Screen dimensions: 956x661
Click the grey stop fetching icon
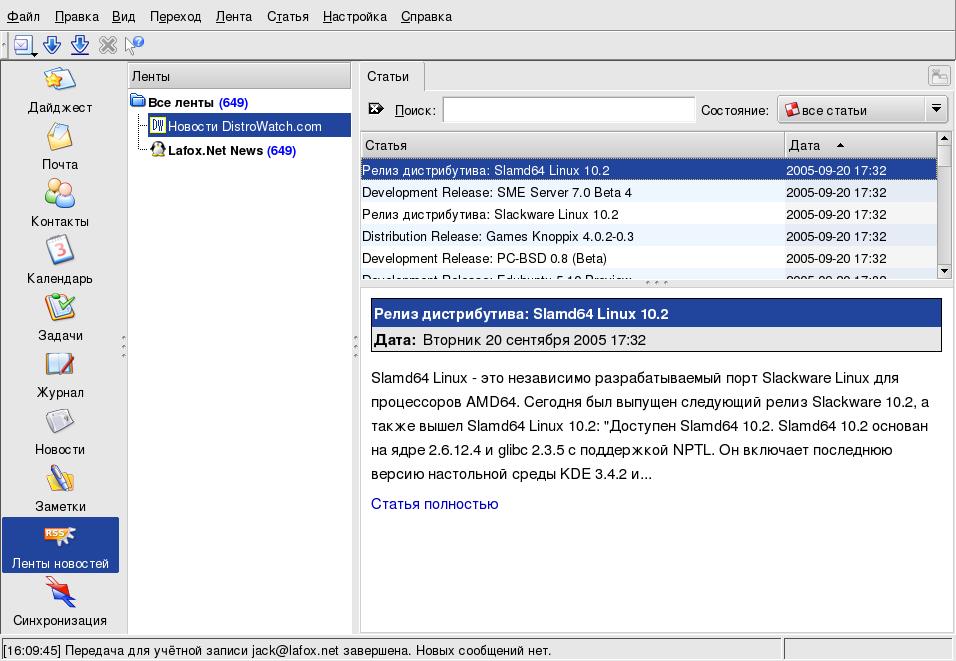point(108,45)
